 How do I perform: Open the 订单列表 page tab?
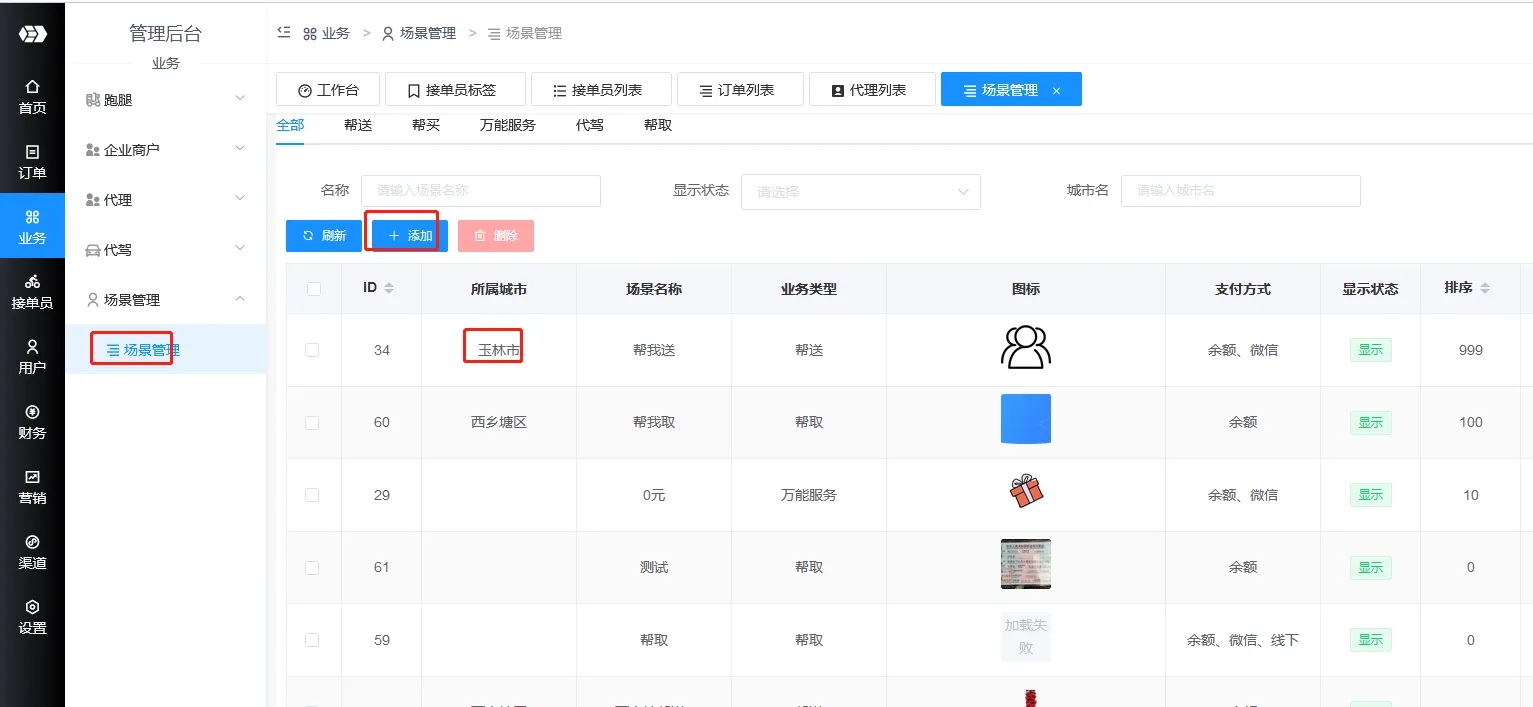(x=739, y=90)
